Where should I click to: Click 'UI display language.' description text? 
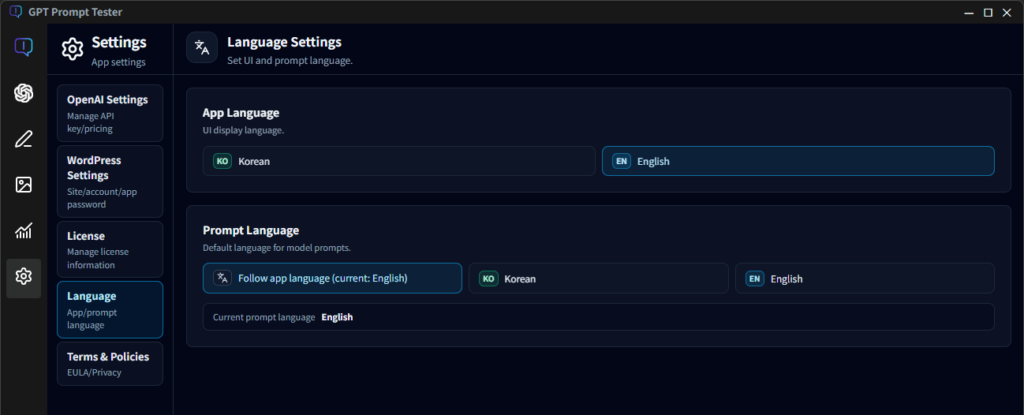pyautogui.click(x=243, y=130)
